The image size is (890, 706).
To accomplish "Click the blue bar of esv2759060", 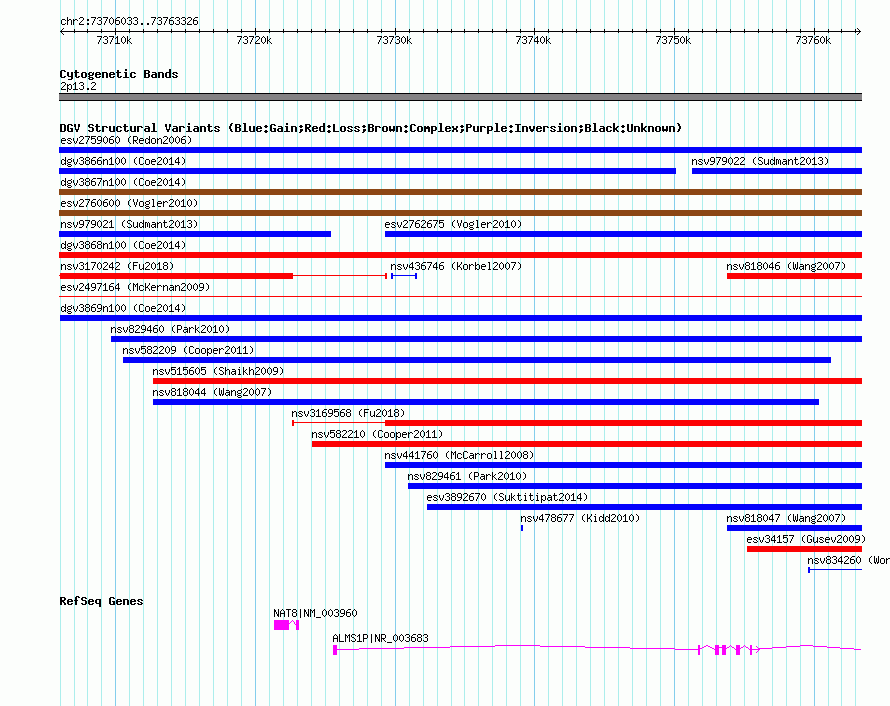I will pyautogui.click(x=460, y=150).
